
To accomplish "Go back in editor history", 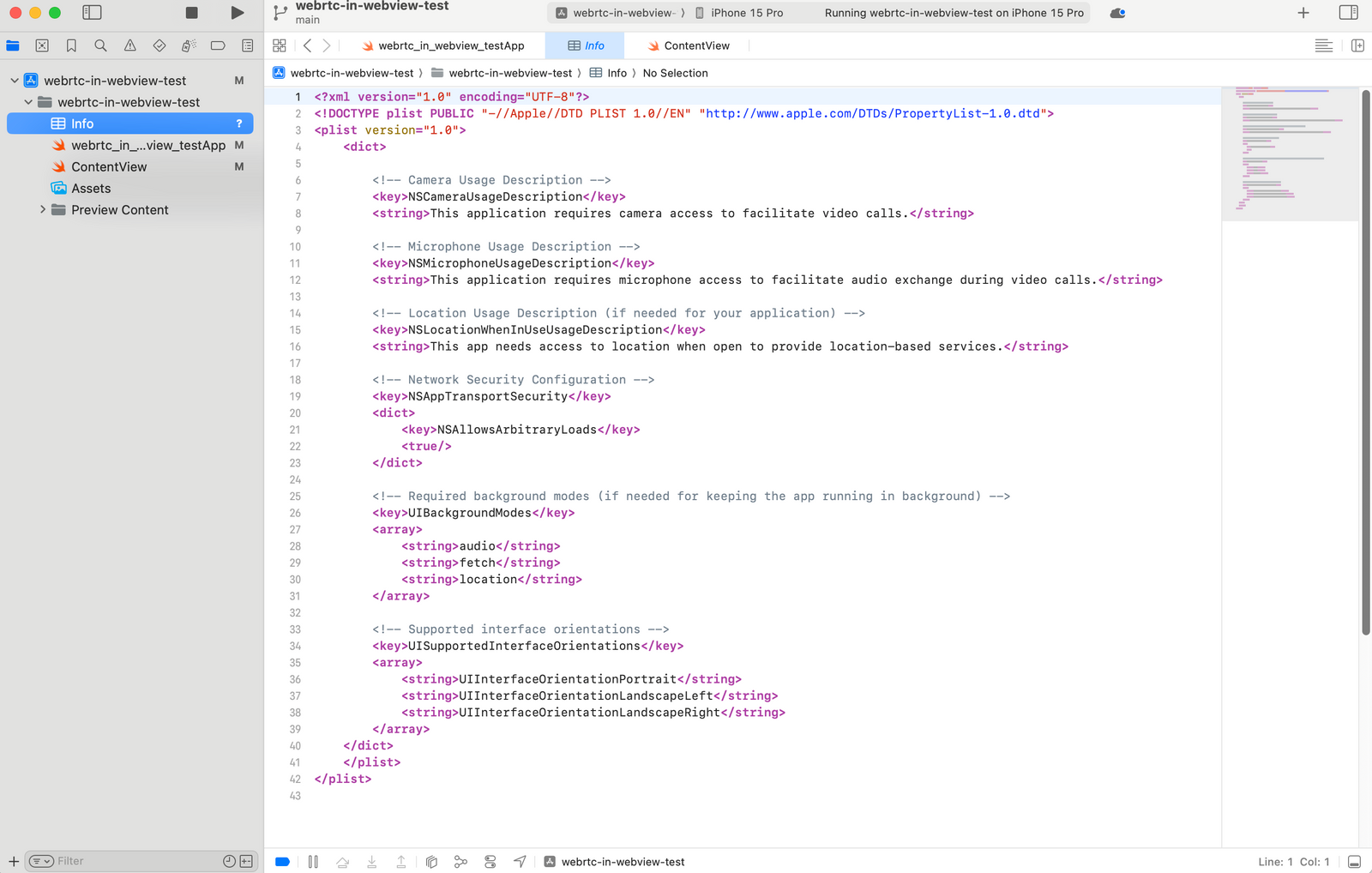I will pyautogui.click(x=308, y=45).
